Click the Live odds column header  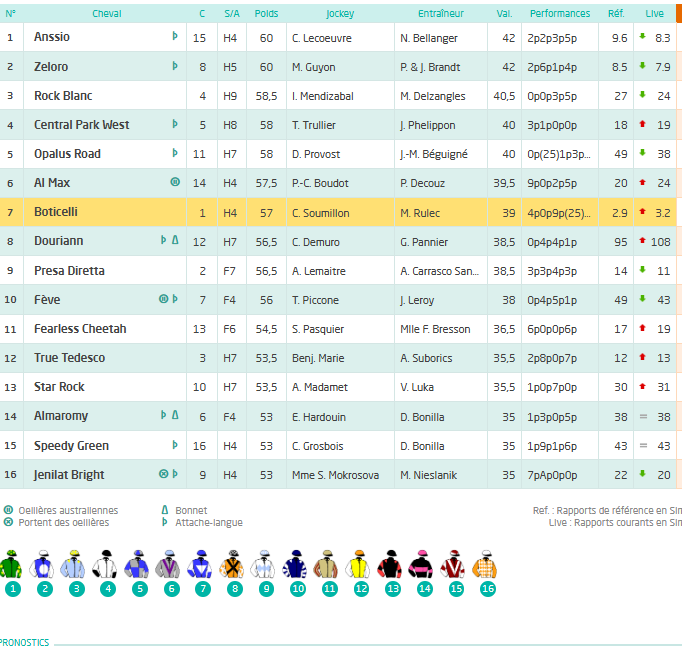click(654, 13)
